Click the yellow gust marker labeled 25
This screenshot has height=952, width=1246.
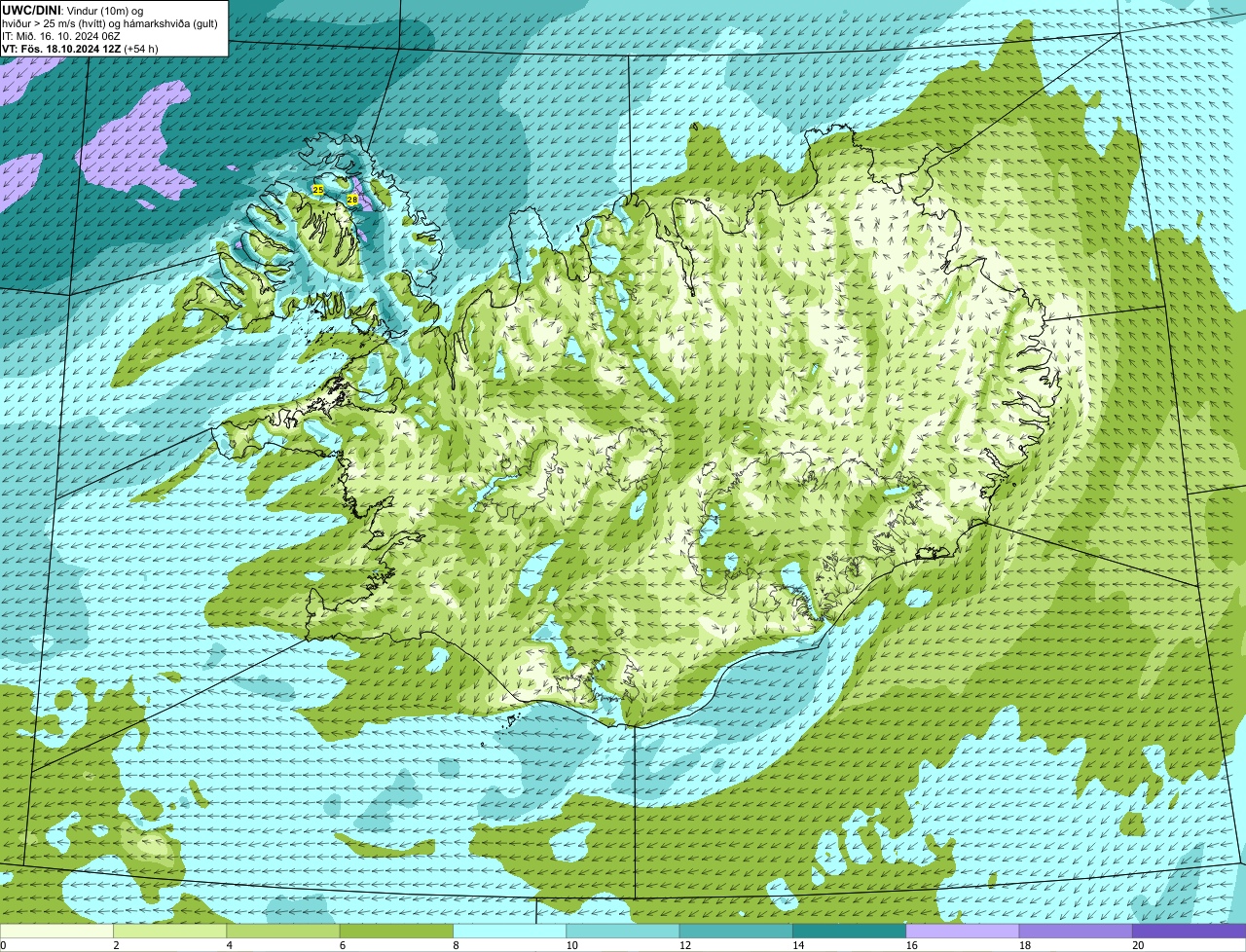pyautogui.click(x=317, y=189)
